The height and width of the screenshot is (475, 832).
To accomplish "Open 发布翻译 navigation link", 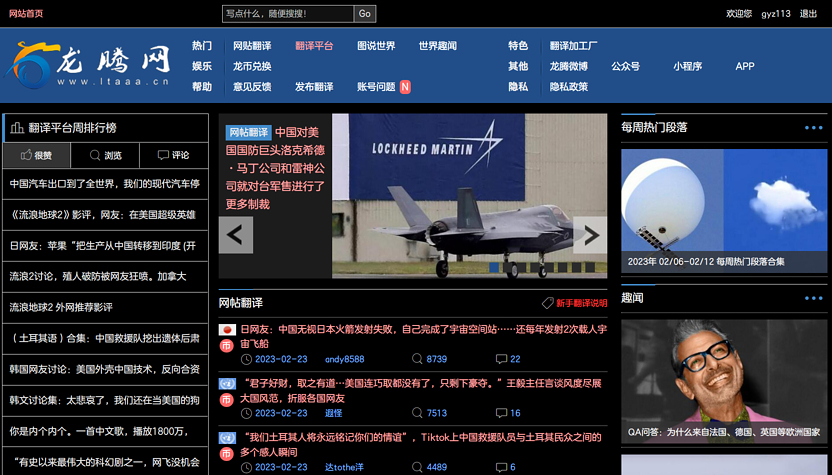I will [314, 87].
